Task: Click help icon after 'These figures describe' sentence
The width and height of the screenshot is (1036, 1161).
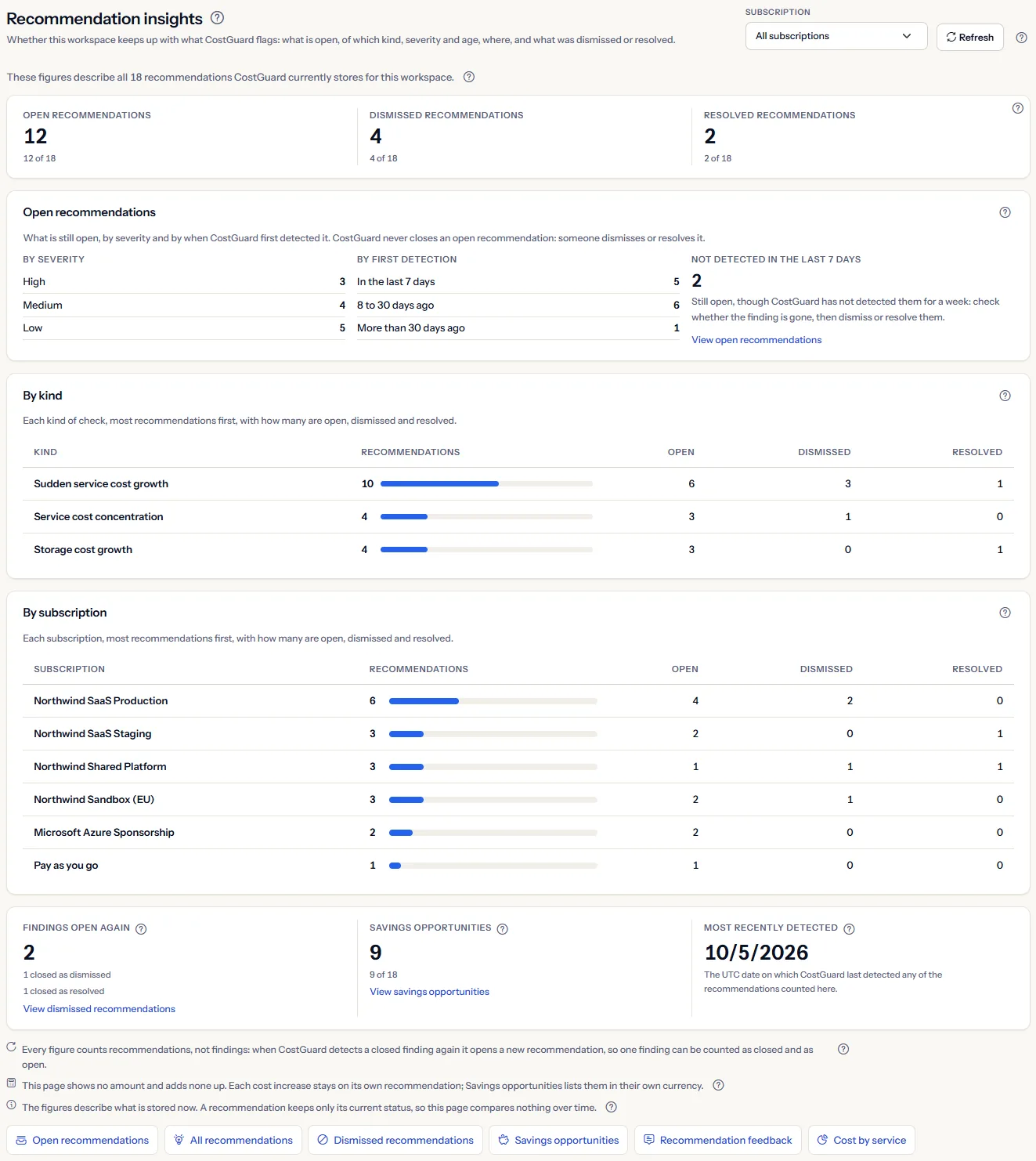Action: pos(469,77)
